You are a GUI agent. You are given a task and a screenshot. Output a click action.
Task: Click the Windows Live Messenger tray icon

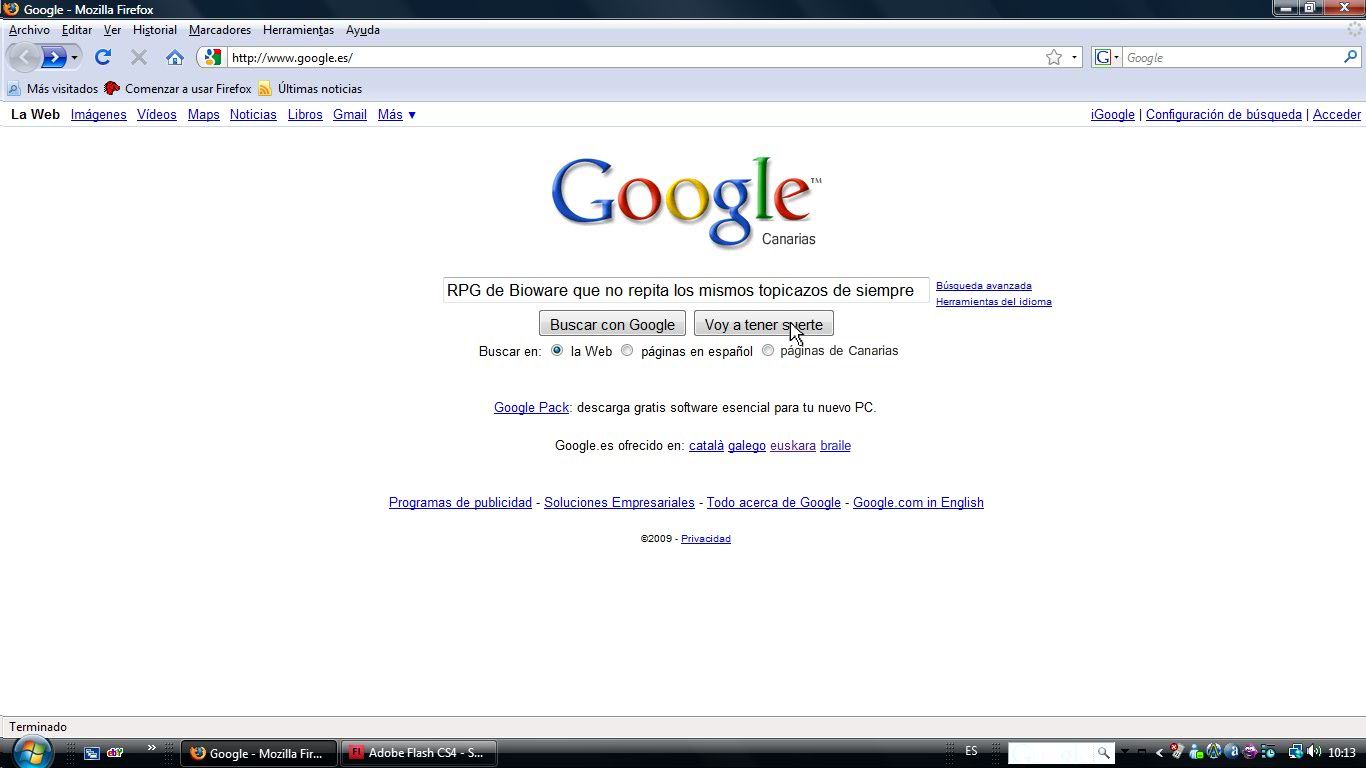1196,752
